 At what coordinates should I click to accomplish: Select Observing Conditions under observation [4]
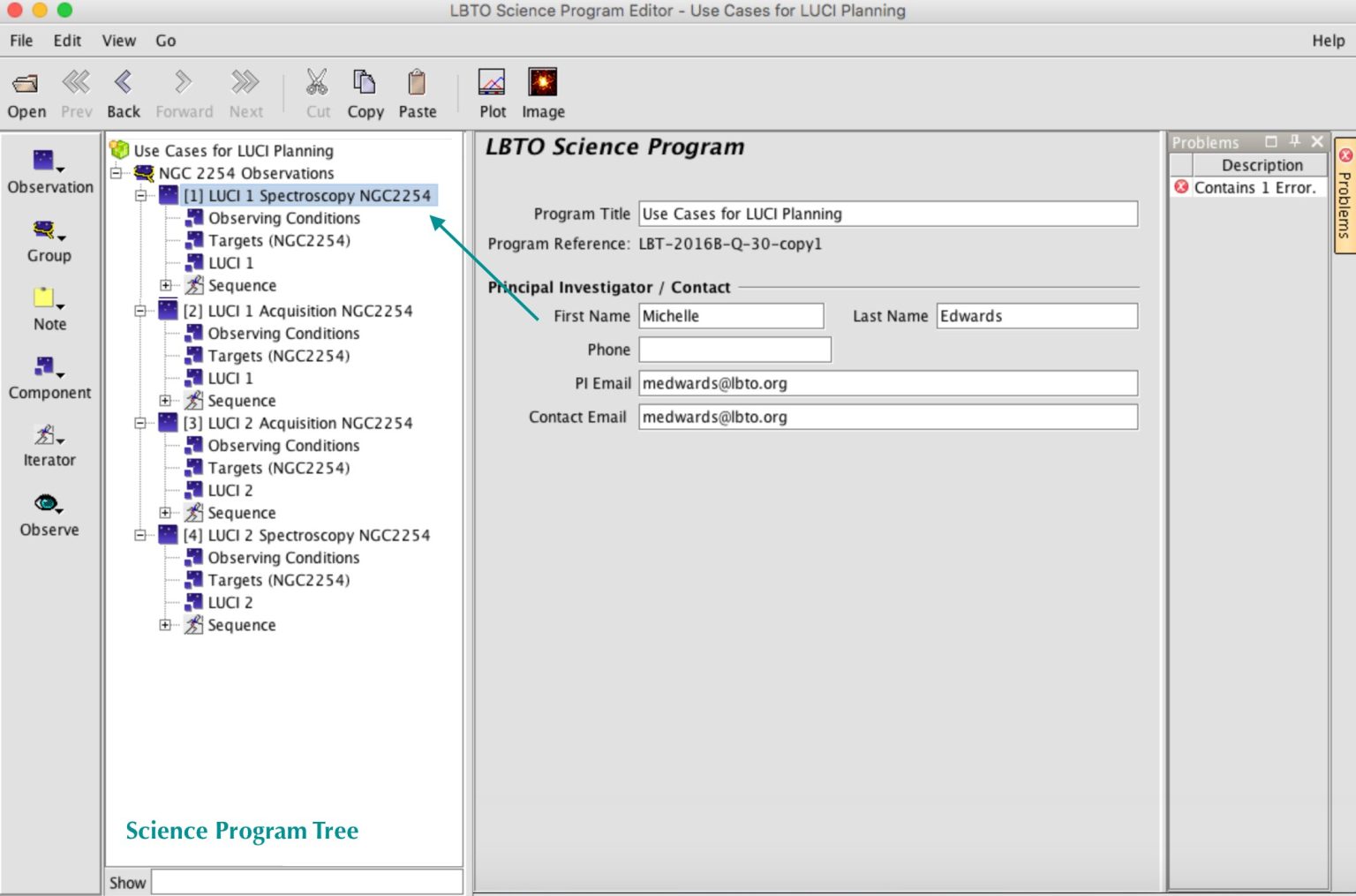click(283, 558)
